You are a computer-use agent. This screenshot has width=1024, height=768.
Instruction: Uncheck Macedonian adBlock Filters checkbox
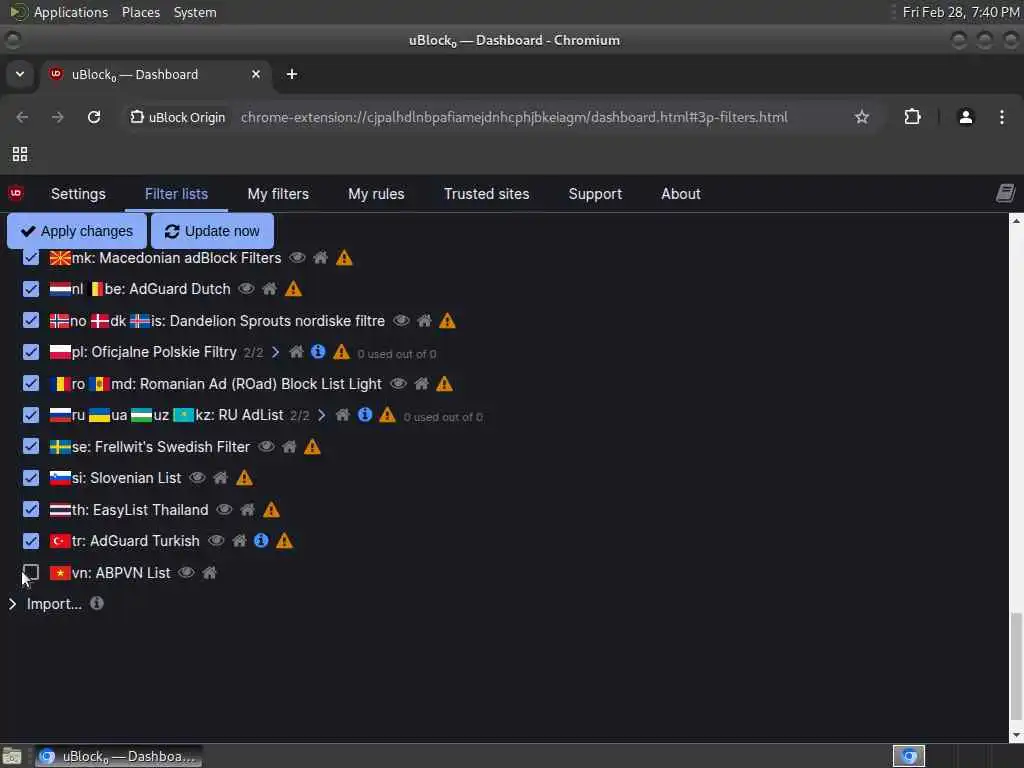coord(31,257)
